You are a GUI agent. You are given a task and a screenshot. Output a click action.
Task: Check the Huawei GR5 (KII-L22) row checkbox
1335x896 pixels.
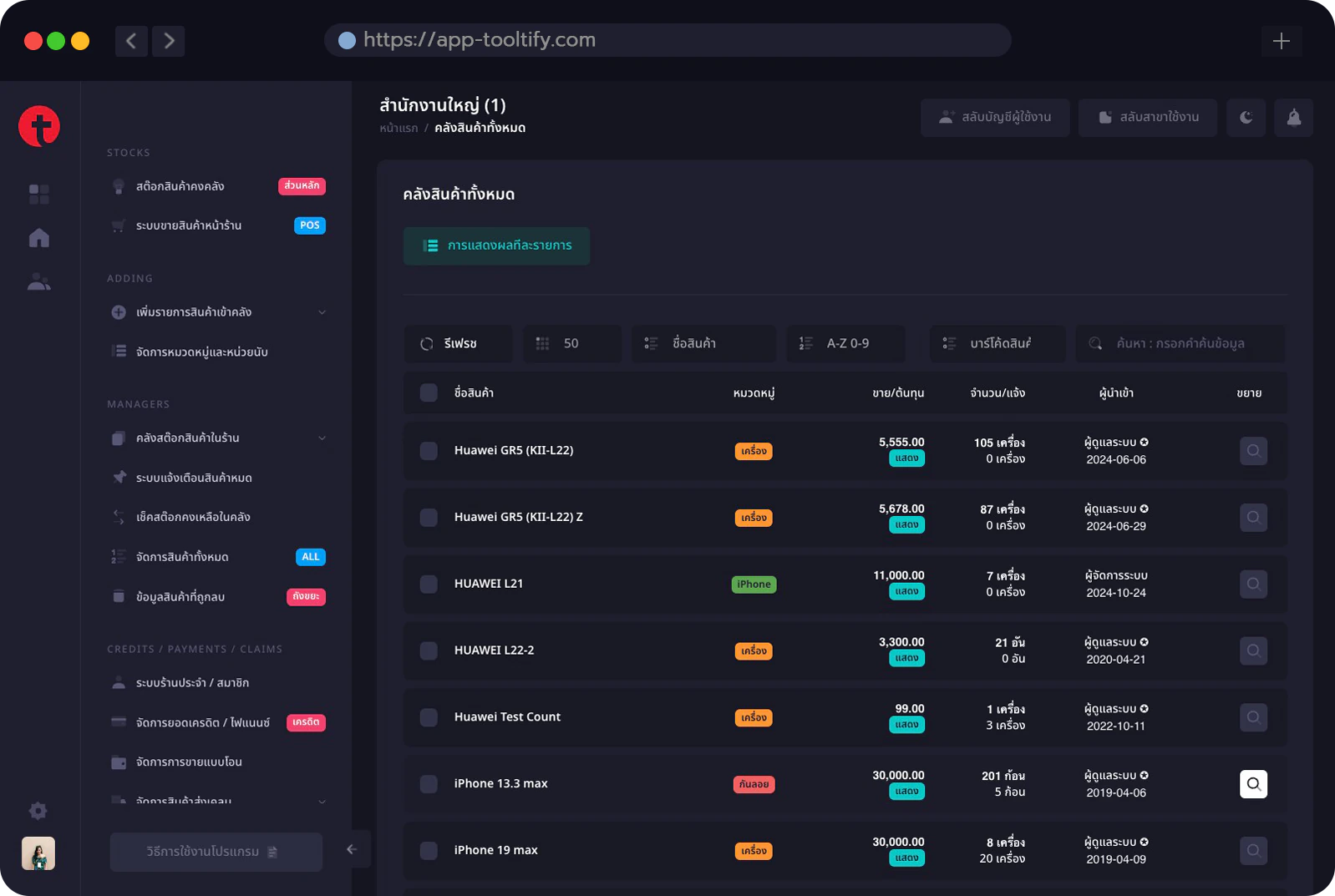click(x=429, y=451)
